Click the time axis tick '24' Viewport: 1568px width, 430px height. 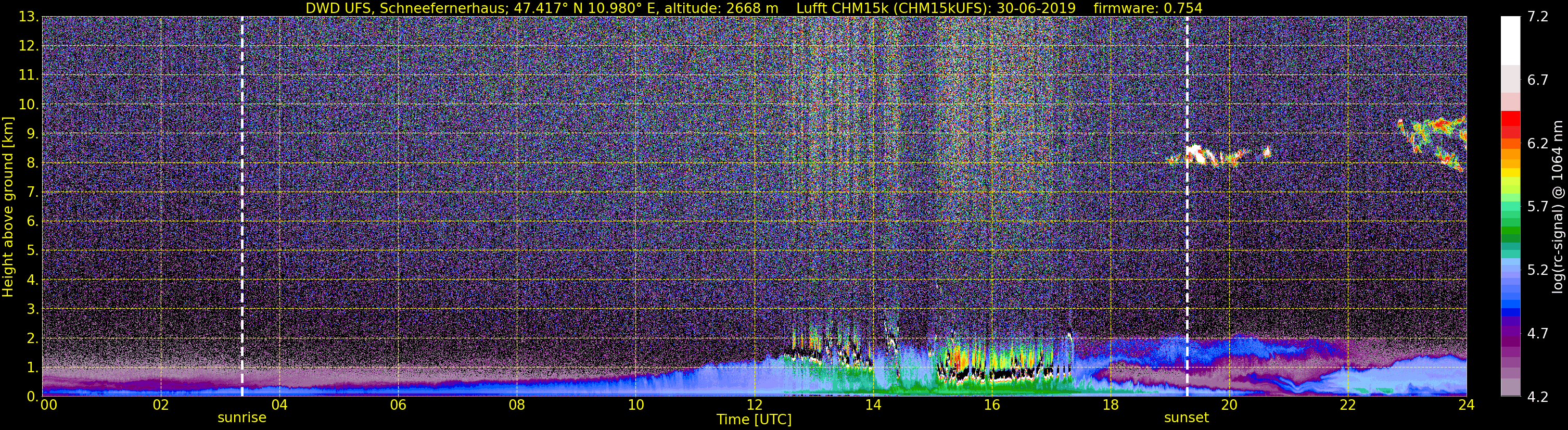pos(1467,405)
